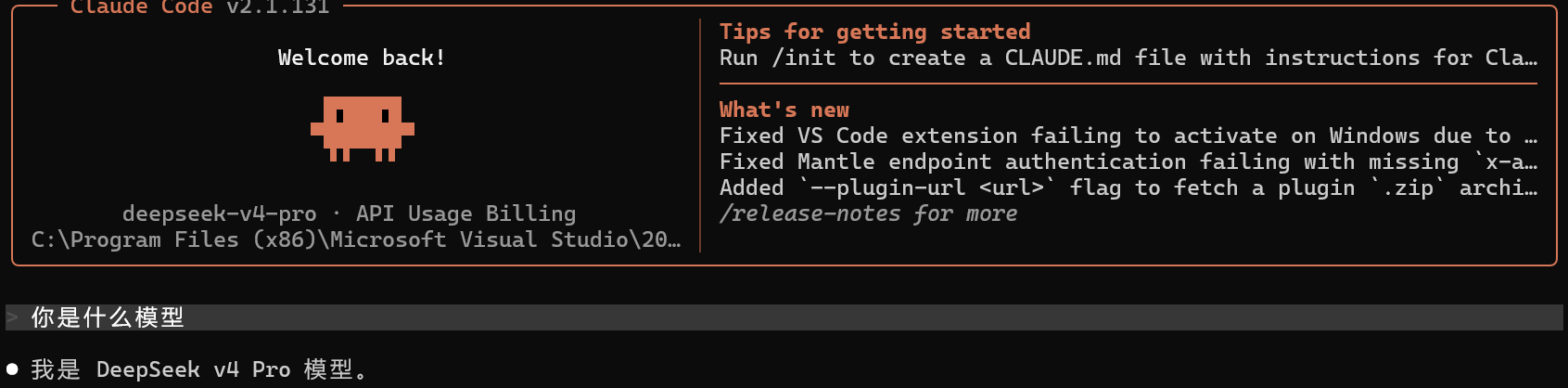The width and height of the screenshot is (1568, 388).
Task: Click the What's new heading
Action: [x=784, y=110]
